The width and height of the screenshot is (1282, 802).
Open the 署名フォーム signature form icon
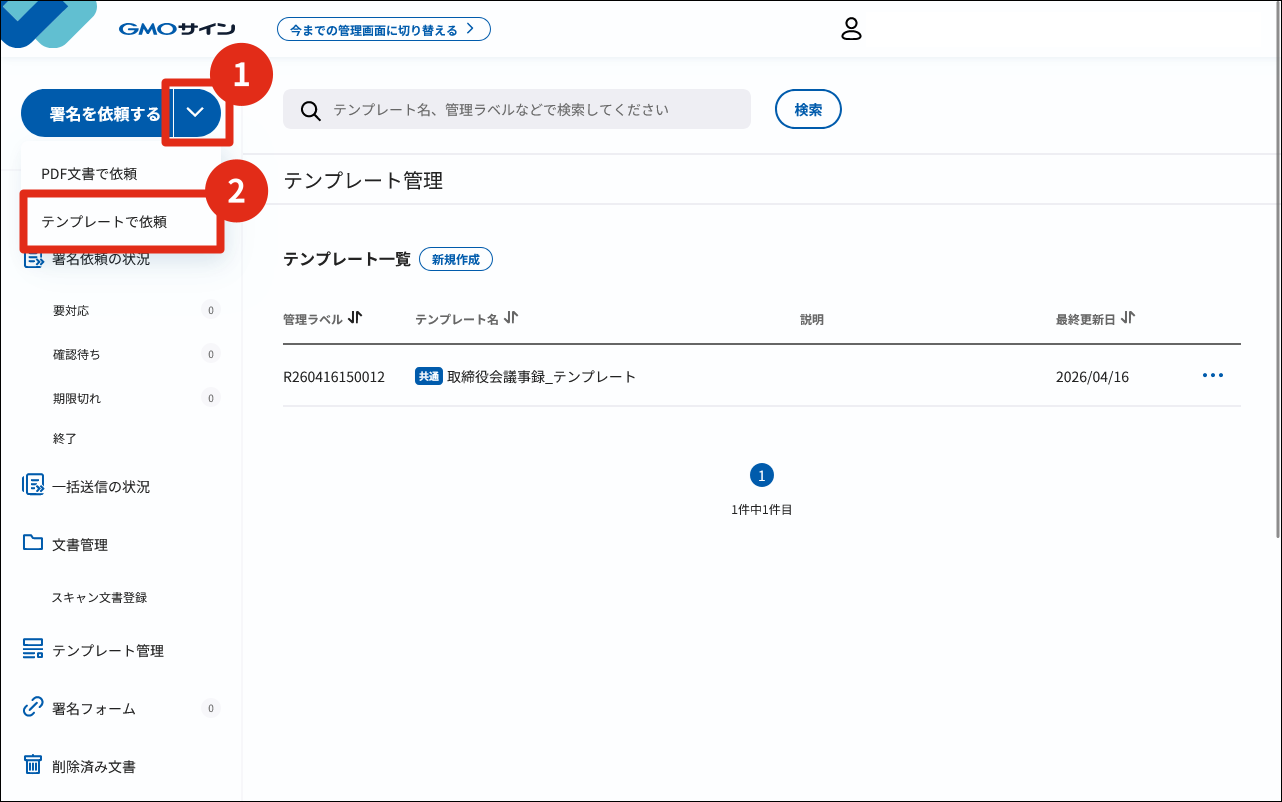click(31, 708)
